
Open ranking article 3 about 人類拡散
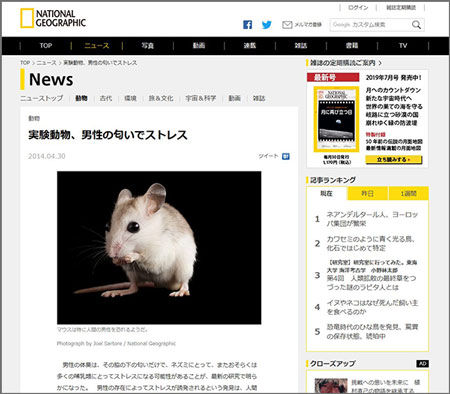click(x=371, y=275)
